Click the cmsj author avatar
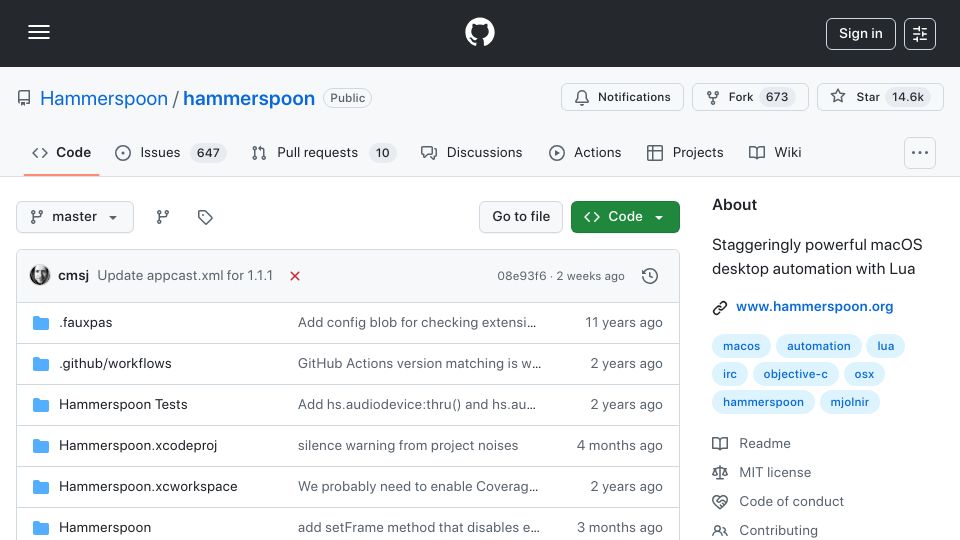Screen dimensions: 960x540 click(x=40, y=275)
